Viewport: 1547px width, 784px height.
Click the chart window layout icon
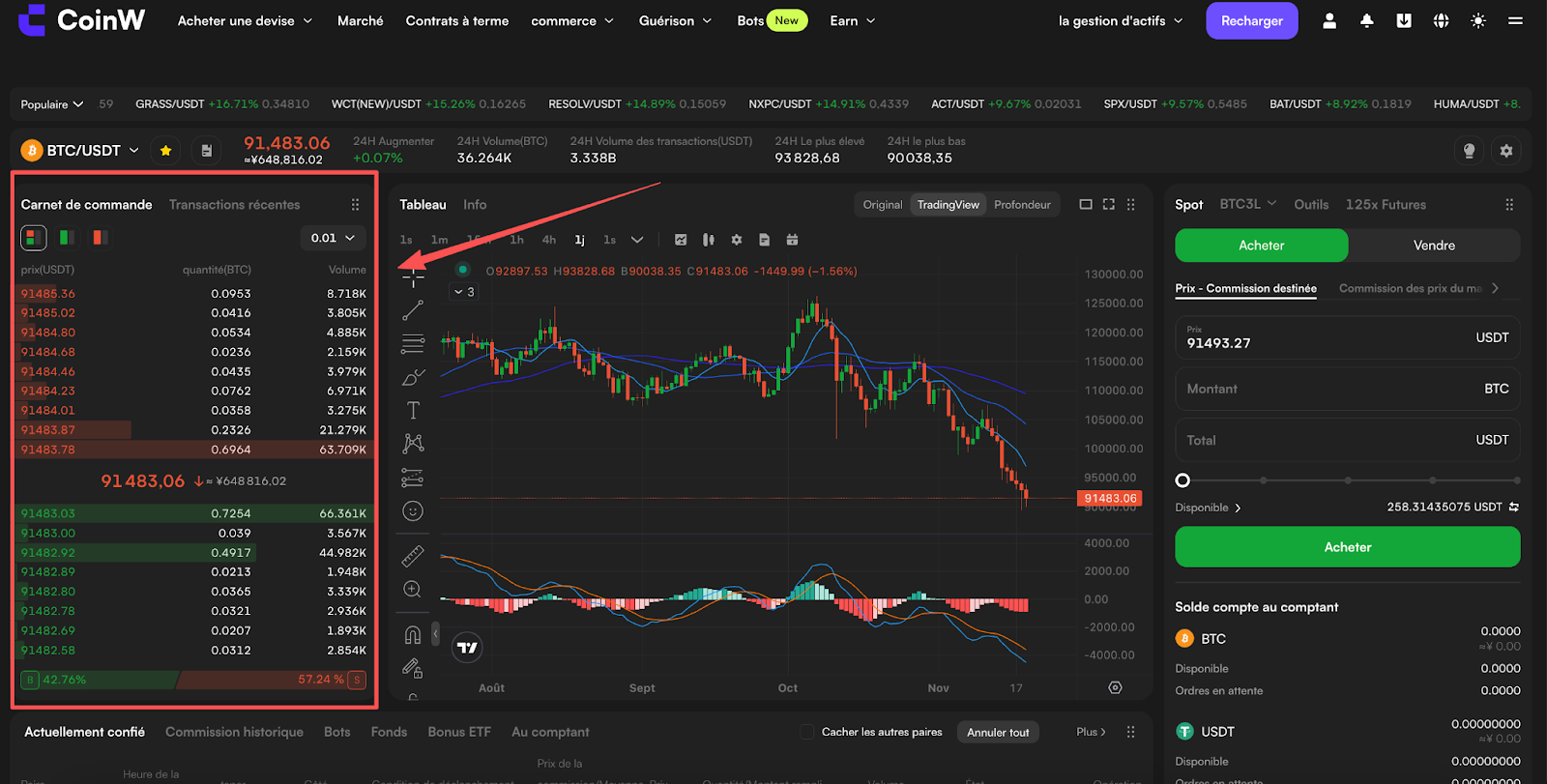point(1086,205)
